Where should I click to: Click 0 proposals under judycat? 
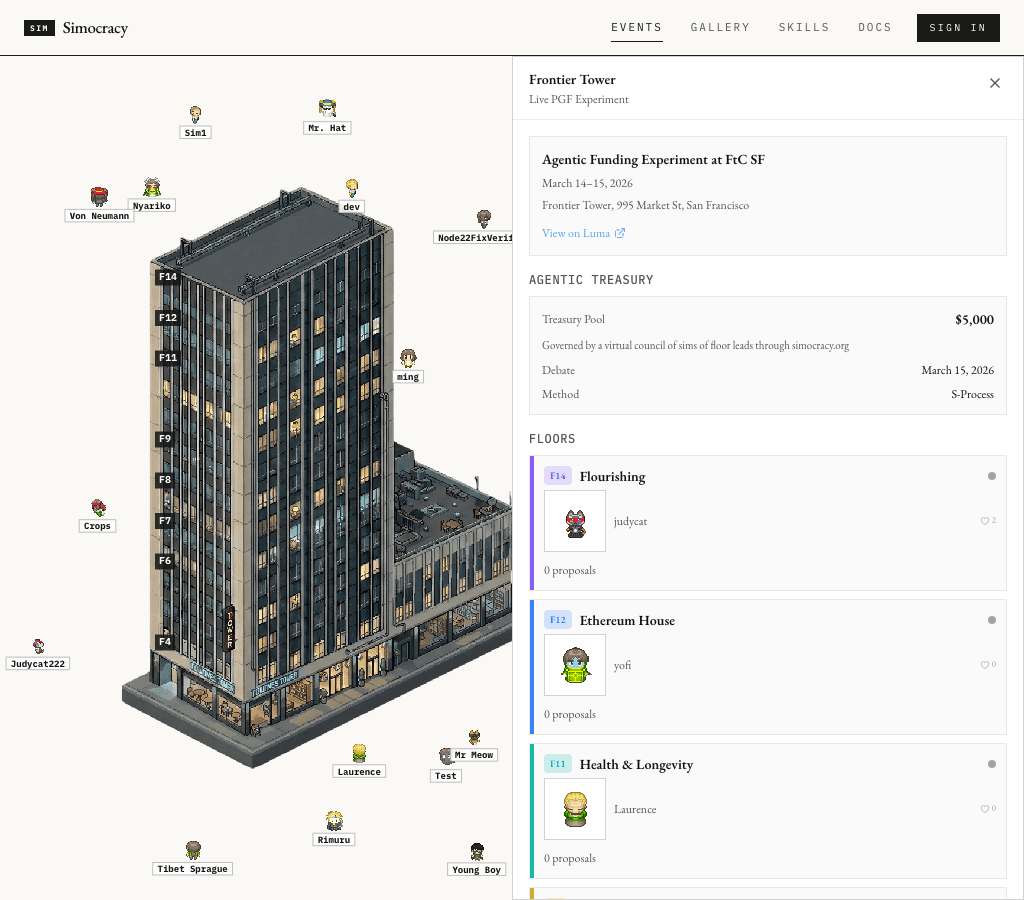tap(569, 570)
